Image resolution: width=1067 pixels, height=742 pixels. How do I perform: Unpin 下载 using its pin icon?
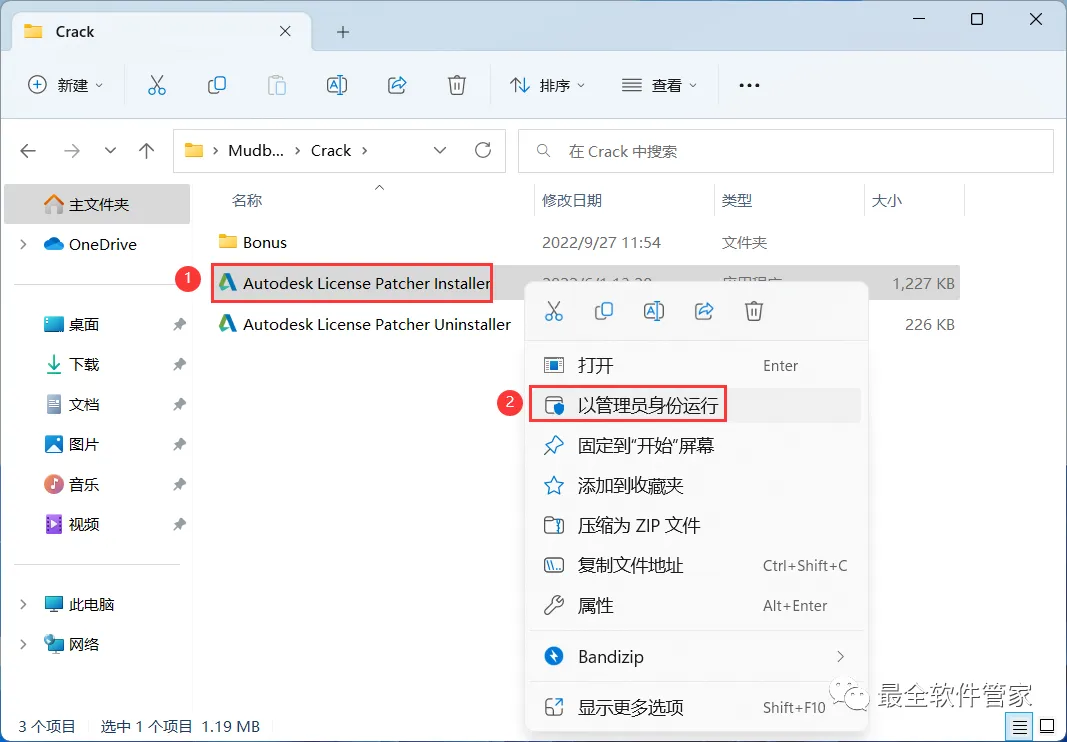click(179, 365)
